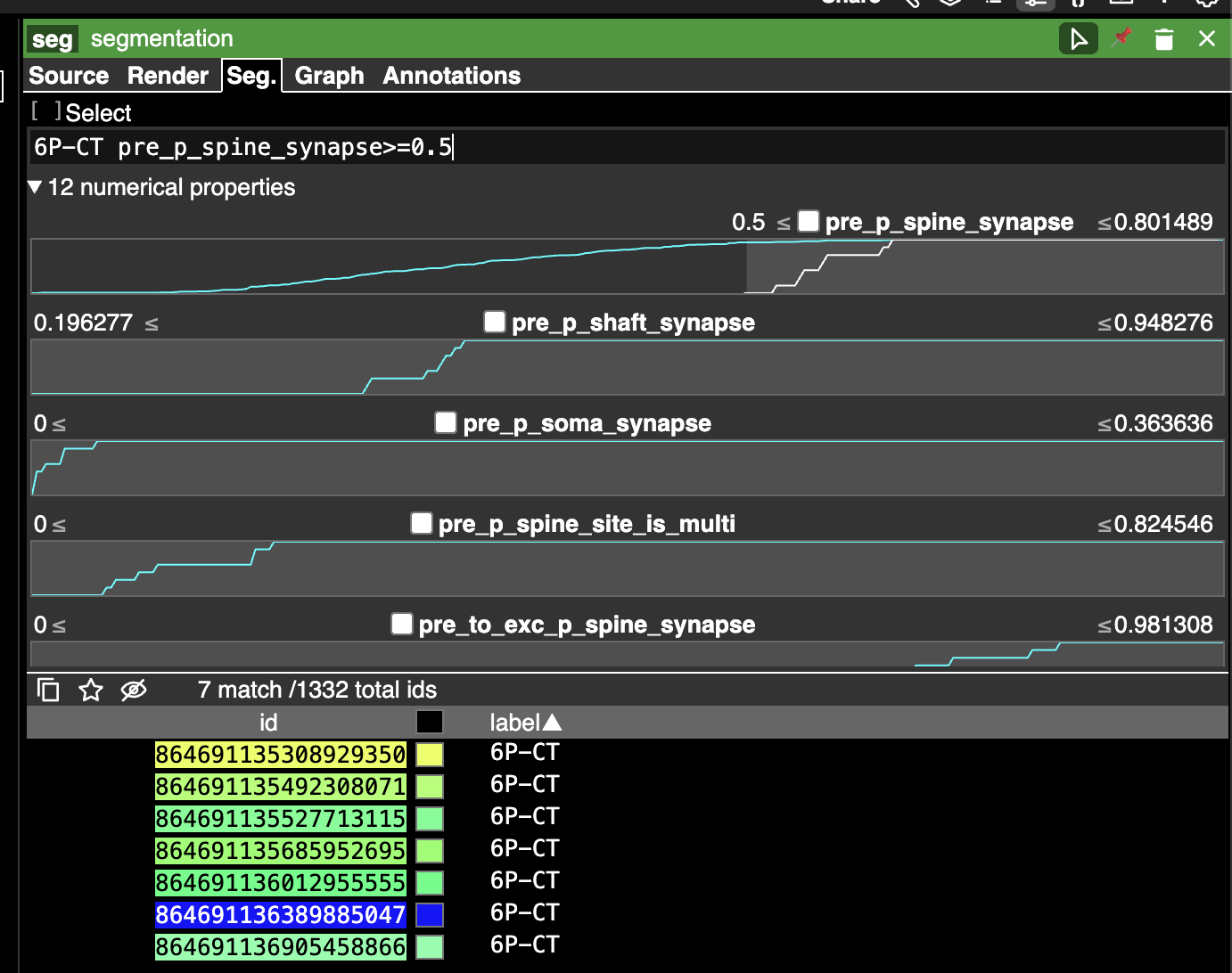
Task: Click the red pin layer icon
Action: coord(1122,38)
